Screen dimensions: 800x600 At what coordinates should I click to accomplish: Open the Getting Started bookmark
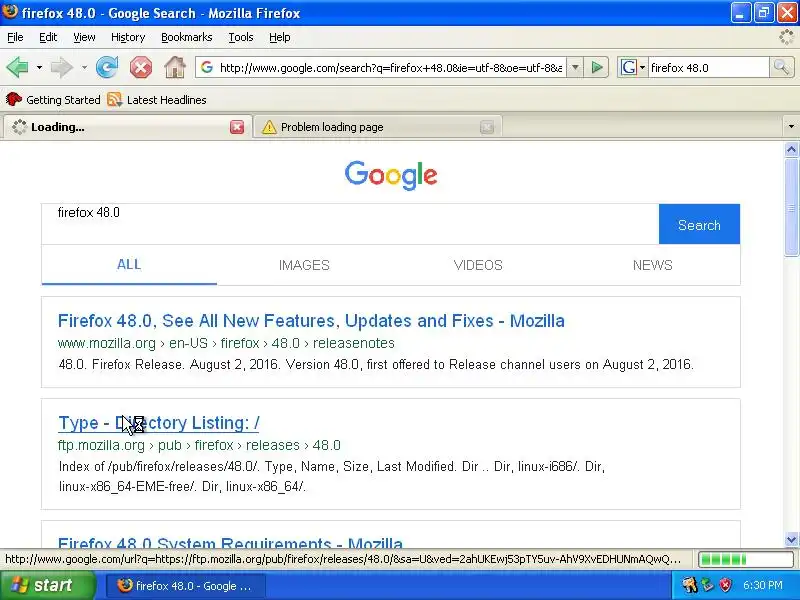point(53,99)
